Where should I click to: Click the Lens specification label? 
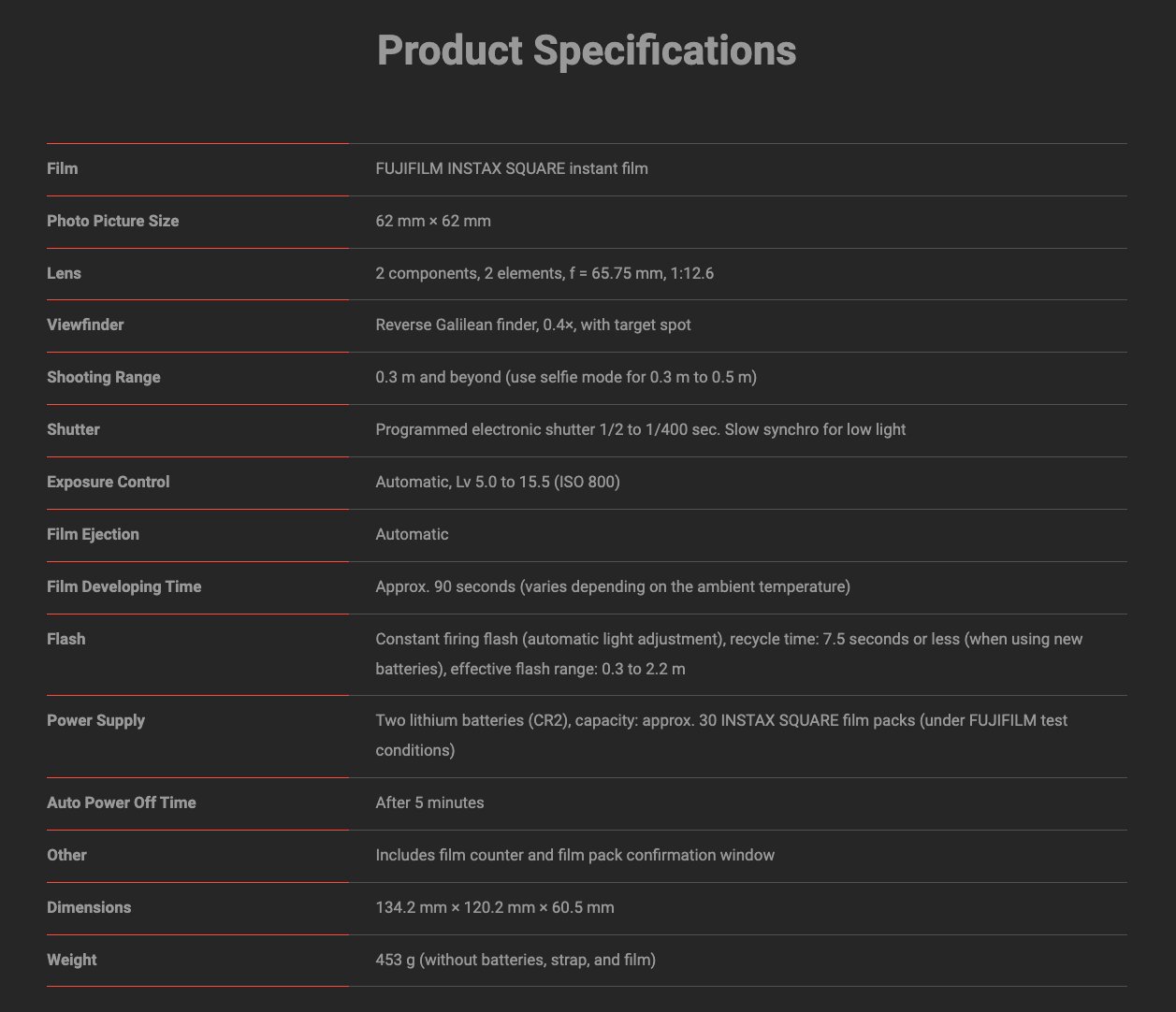[64, 273]
